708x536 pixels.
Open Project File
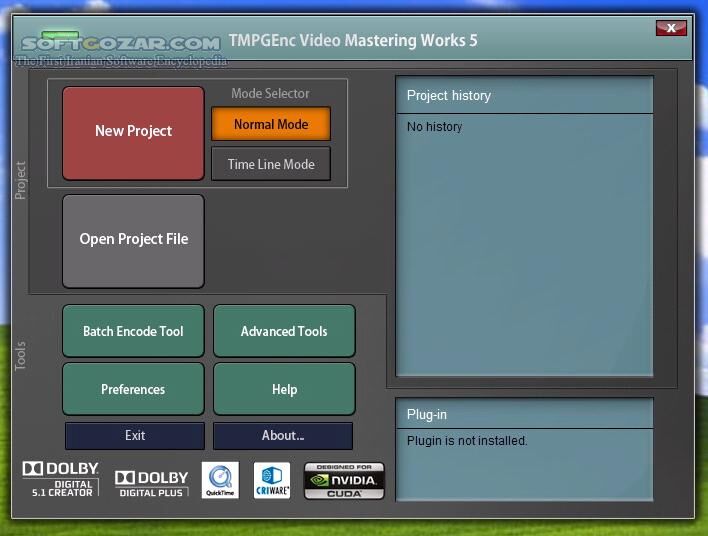click(x=133, y=241)
